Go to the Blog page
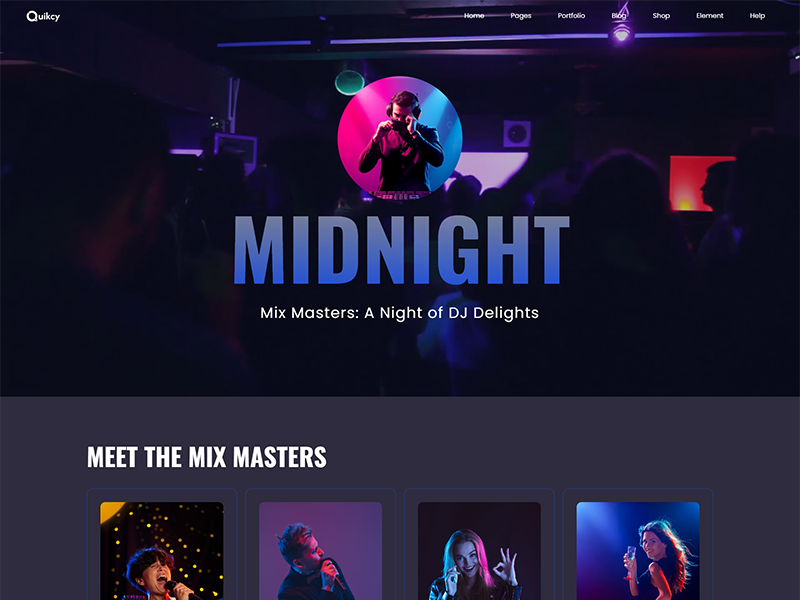The width and height of the screenshot is (800, 600). click(x=618, y=16)
